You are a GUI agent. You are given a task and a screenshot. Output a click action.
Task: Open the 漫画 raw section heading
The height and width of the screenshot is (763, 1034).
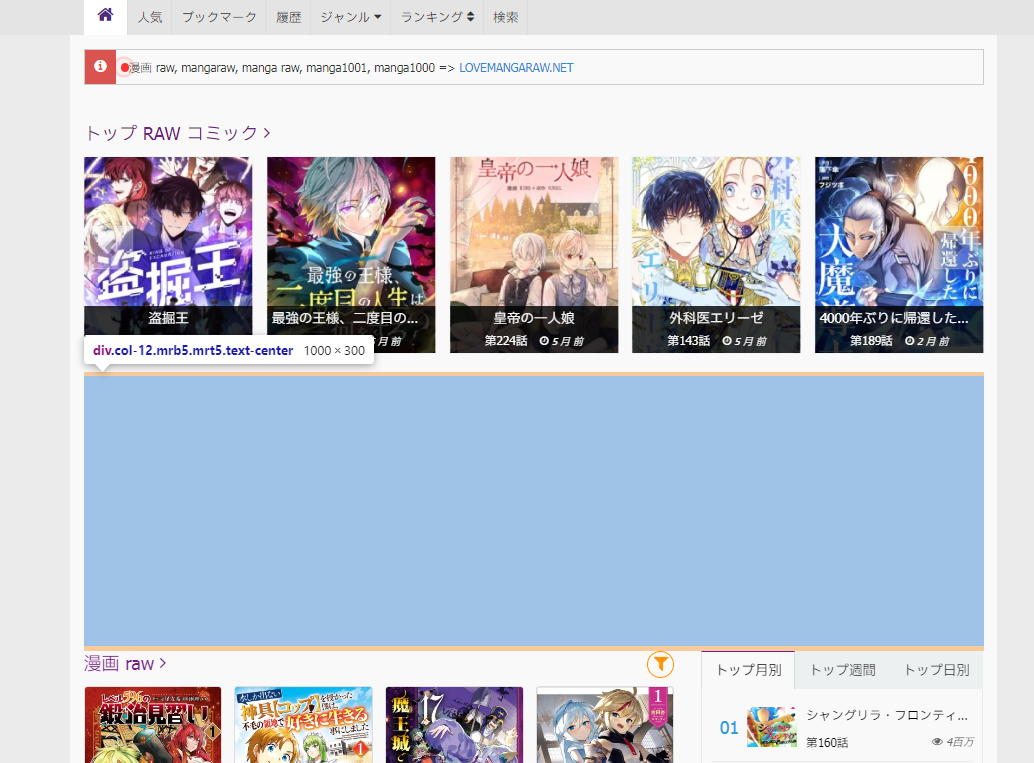click(125, 664)
